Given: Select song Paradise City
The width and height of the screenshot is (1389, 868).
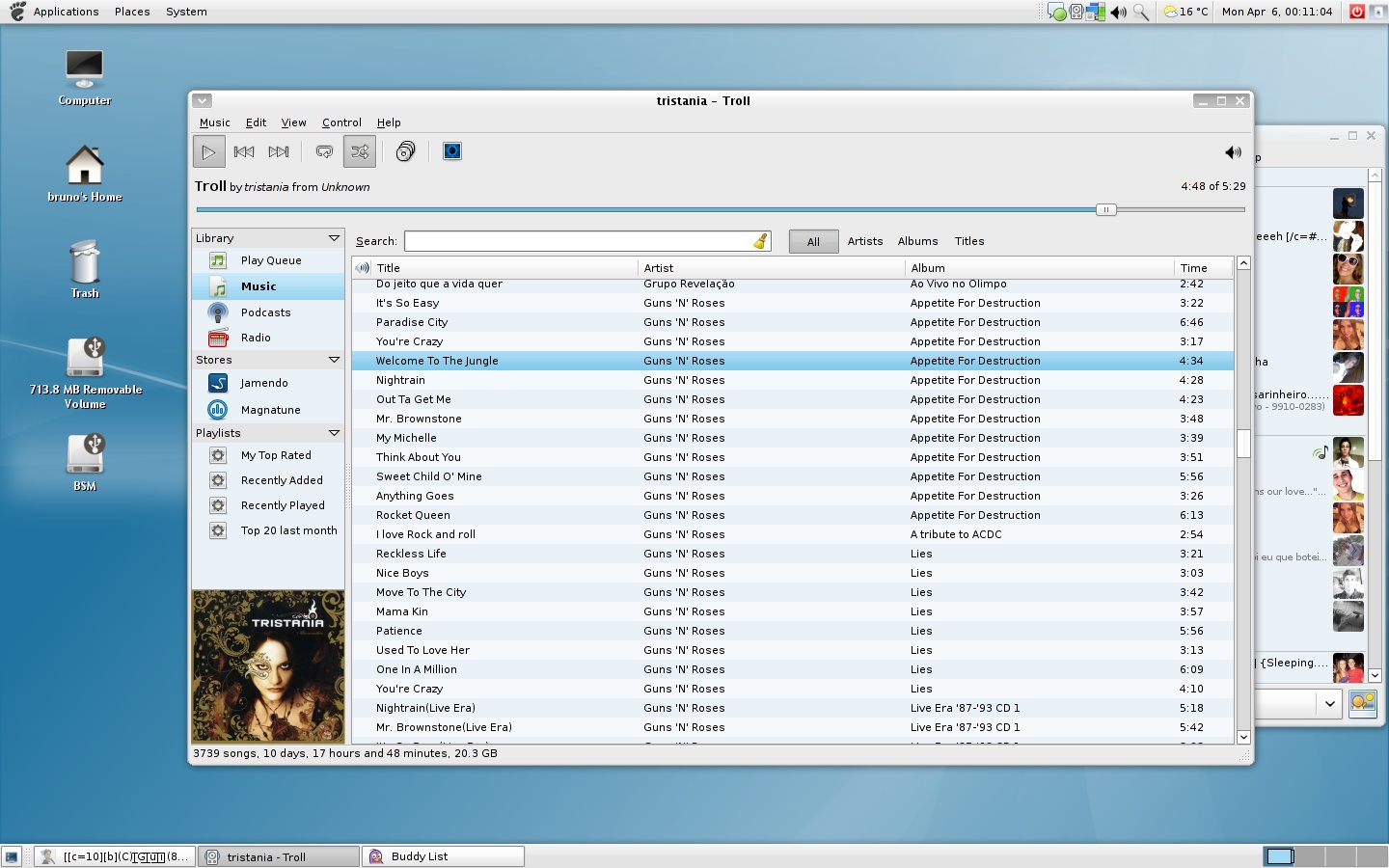Looking at the screenshot, I should [x=792, y=322].
